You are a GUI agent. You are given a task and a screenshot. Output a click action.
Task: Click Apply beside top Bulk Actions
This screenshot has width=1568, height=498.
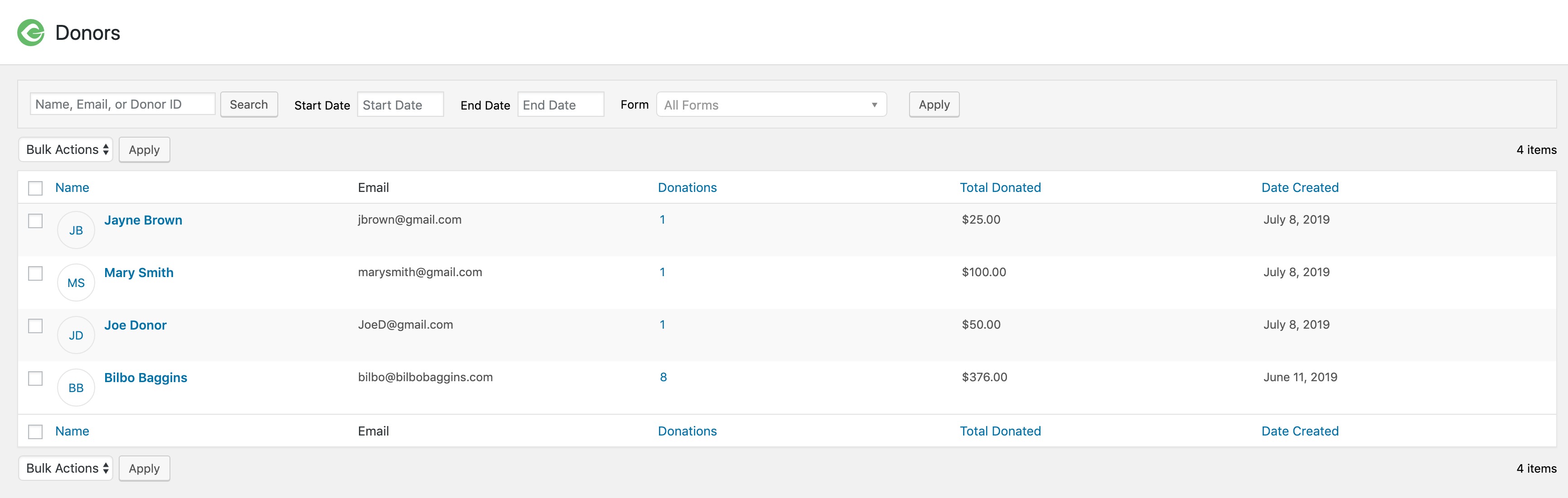coord(144,149)
